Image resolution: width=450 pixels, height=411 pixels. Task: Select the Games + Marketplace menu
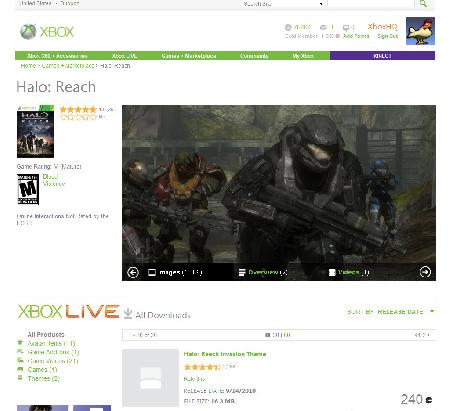[x=189, y=56]
